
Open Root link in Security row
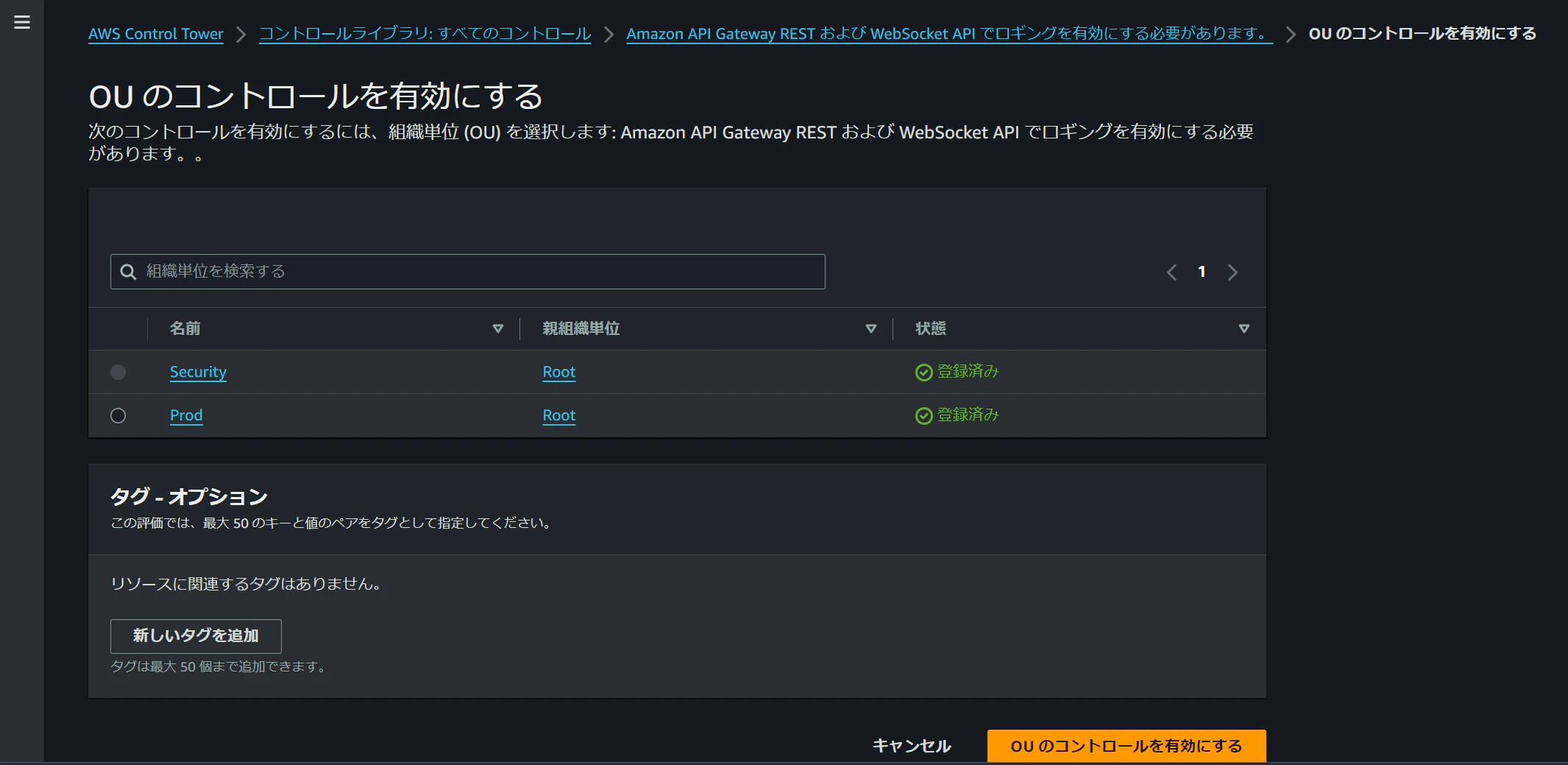[x=558, y=372]
